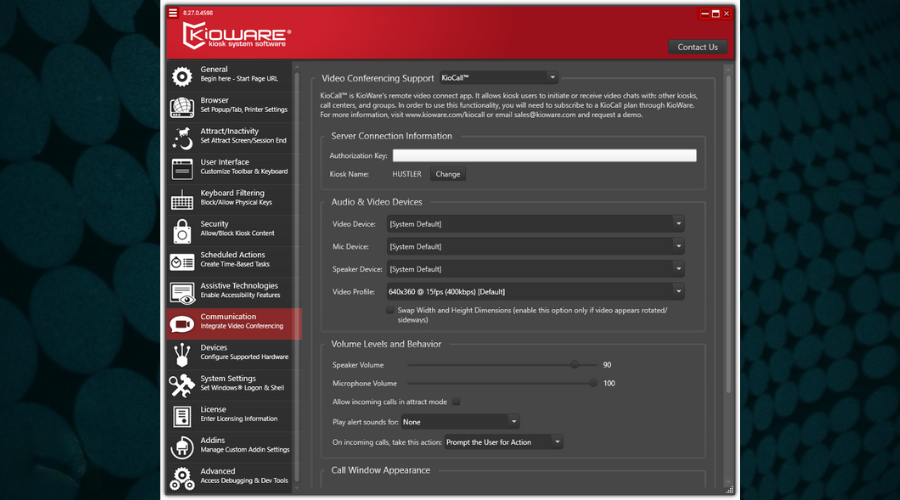
Task: Select the Browser globe icon
Action: coord(182,107)
